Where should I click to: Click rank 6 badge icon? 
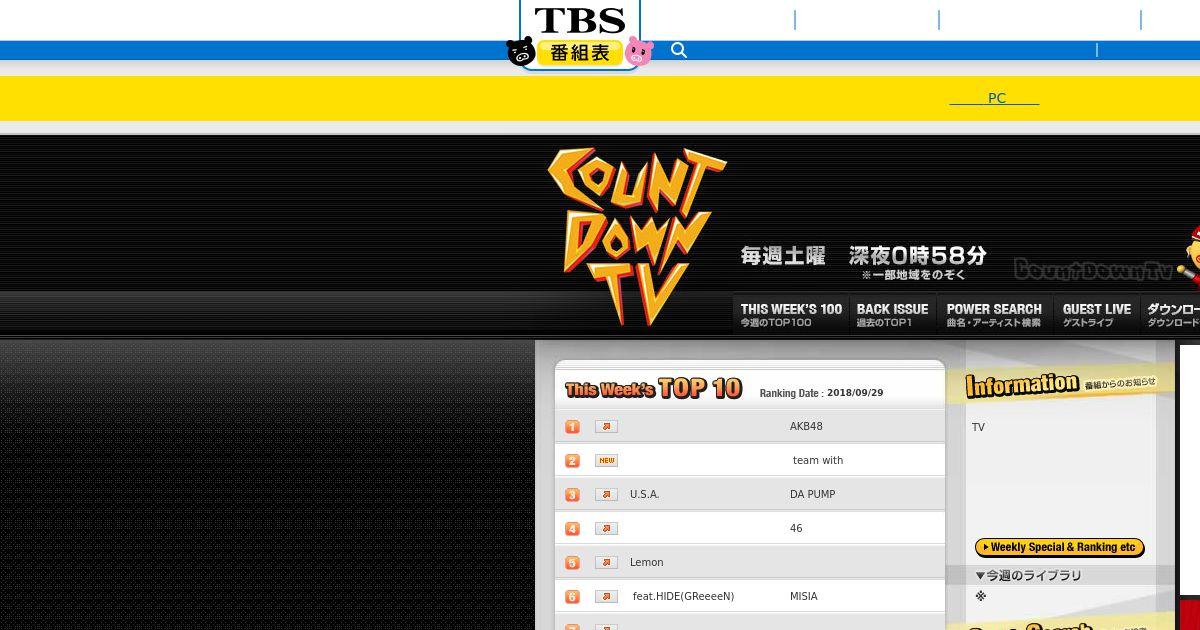[573, 597]
